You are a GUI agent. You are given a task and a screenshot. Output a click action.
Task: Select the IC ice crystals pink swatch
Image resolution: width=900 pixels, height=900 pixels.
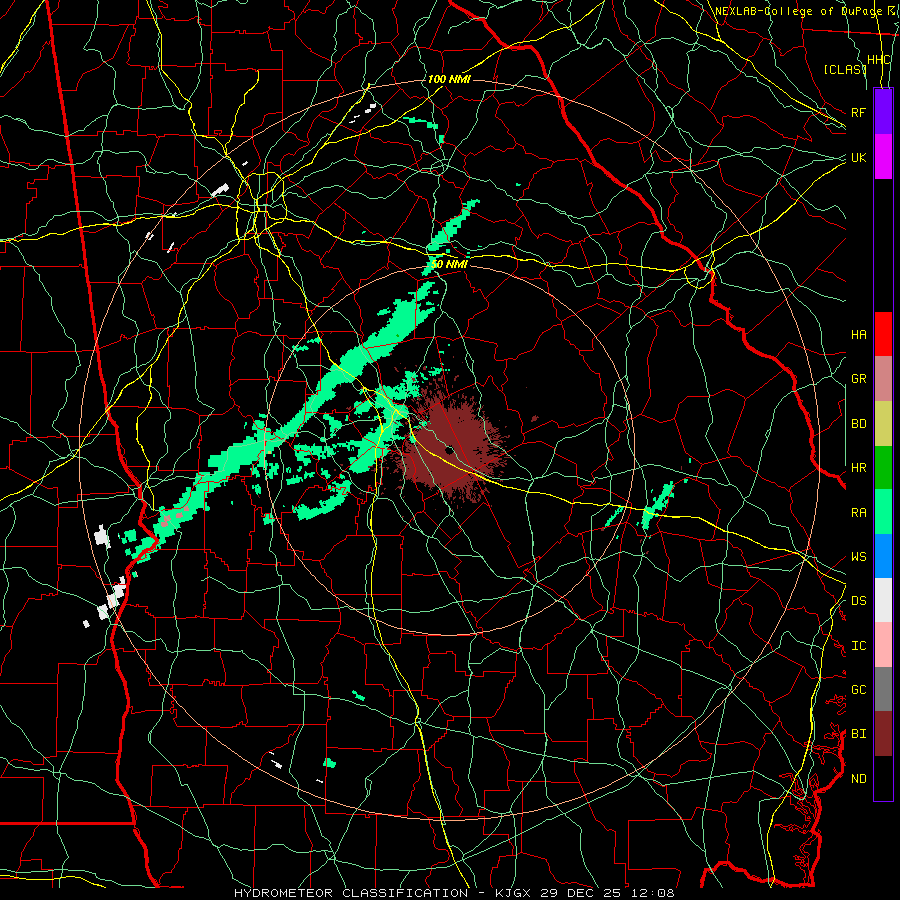pos(883,645)
